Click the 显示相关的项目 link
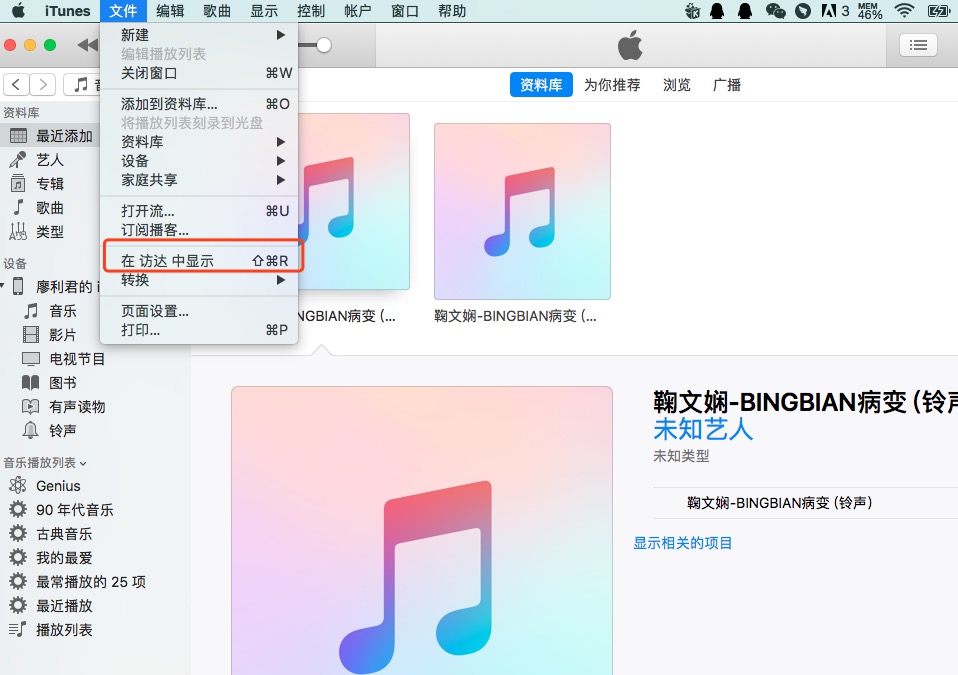This screenshot has height=675, width=958. coord(682,542)
